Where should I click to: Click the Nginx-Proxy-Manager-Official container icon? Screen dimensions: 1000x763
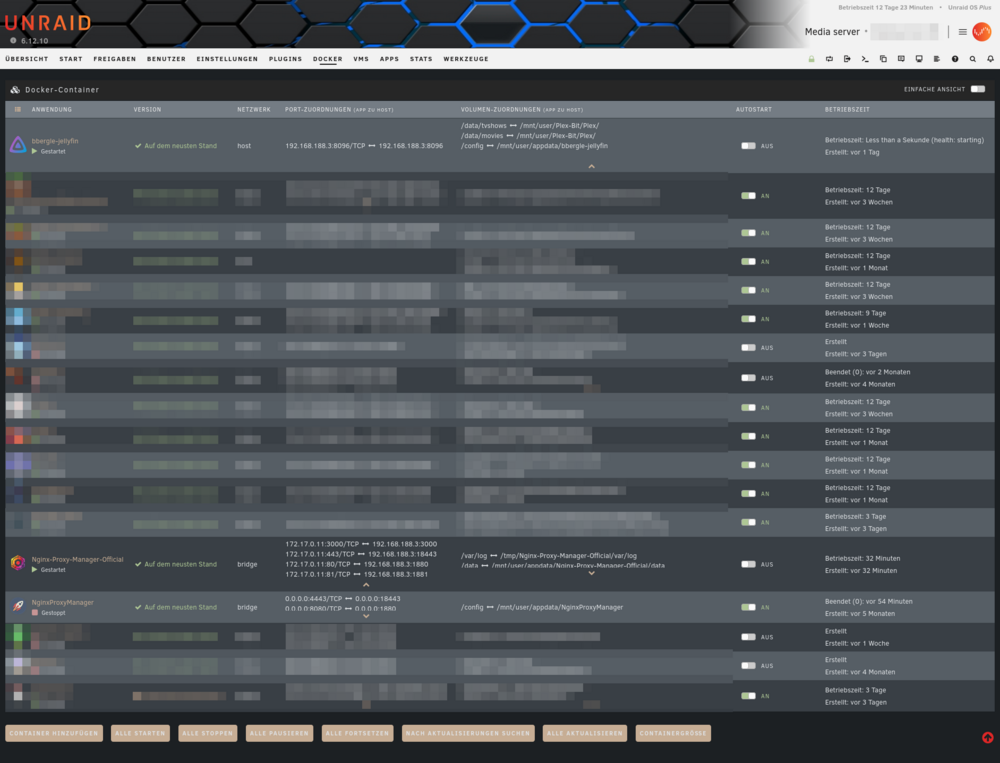pyautogui.click(x=18, y=563)
